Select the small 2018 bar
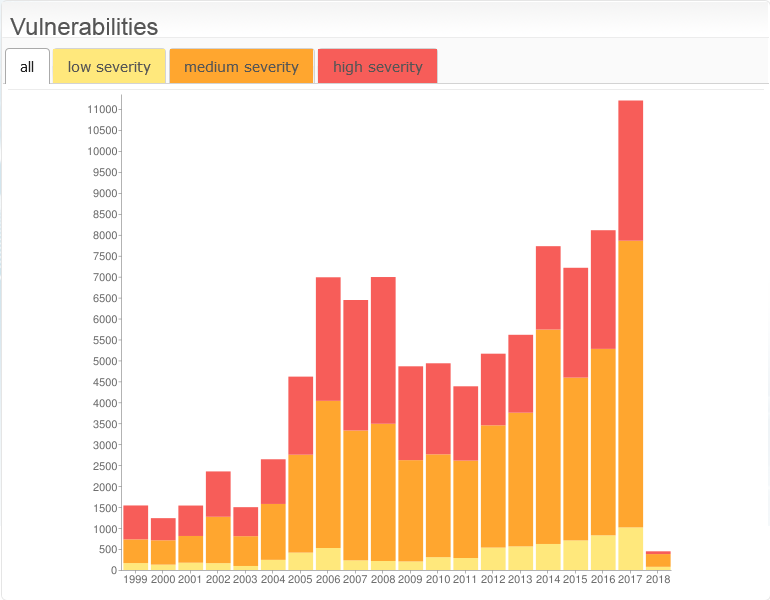Screen dimensions: 770x600 pos(658,560)
